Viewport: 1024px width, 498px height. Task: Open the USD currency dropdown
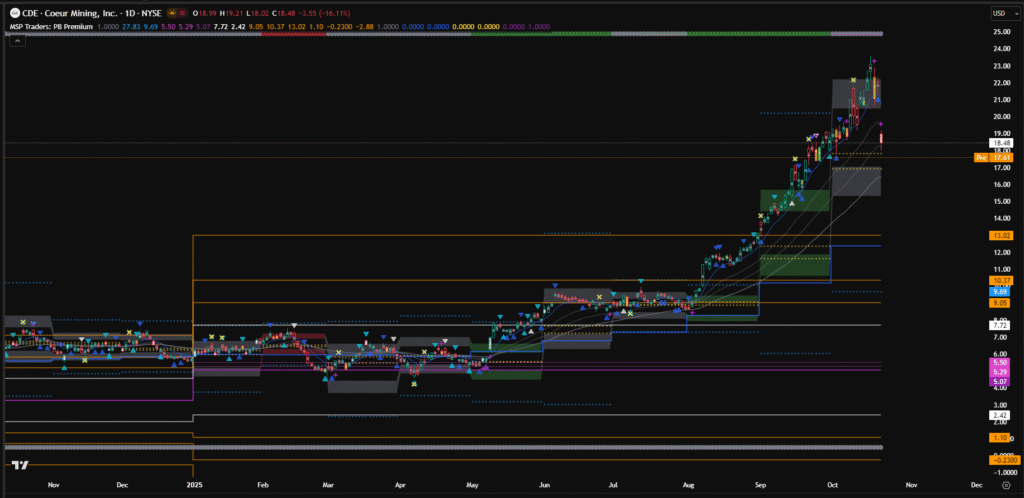[x=998, y=13]
